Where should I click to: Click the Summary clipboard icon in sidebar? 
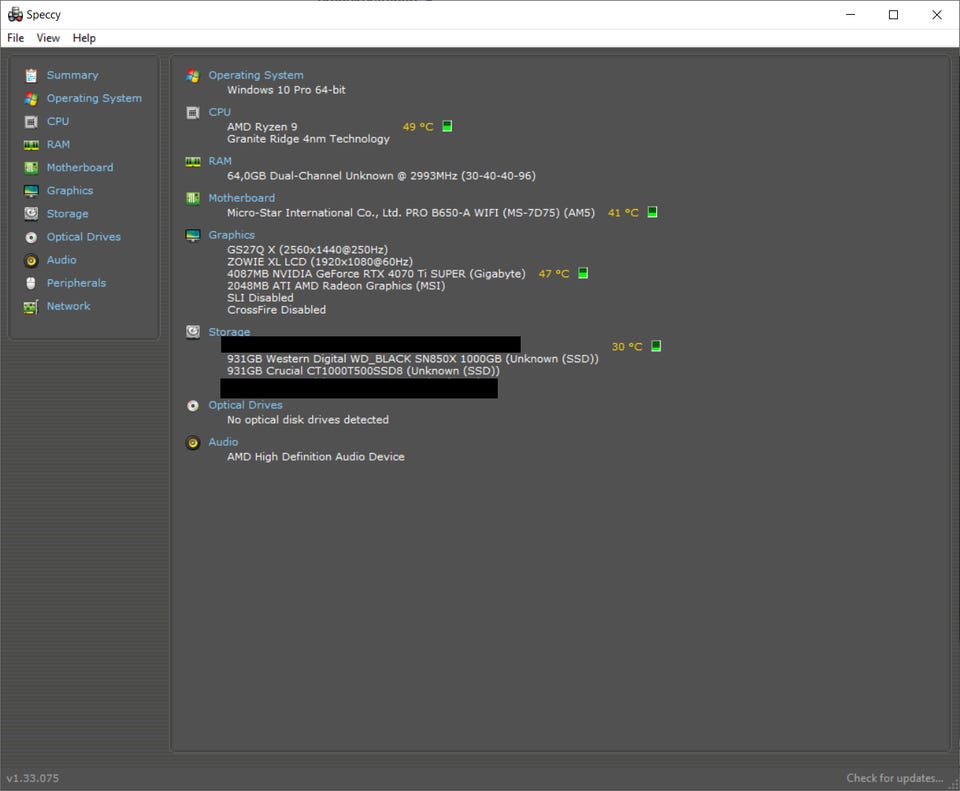[x=31, y=75]
